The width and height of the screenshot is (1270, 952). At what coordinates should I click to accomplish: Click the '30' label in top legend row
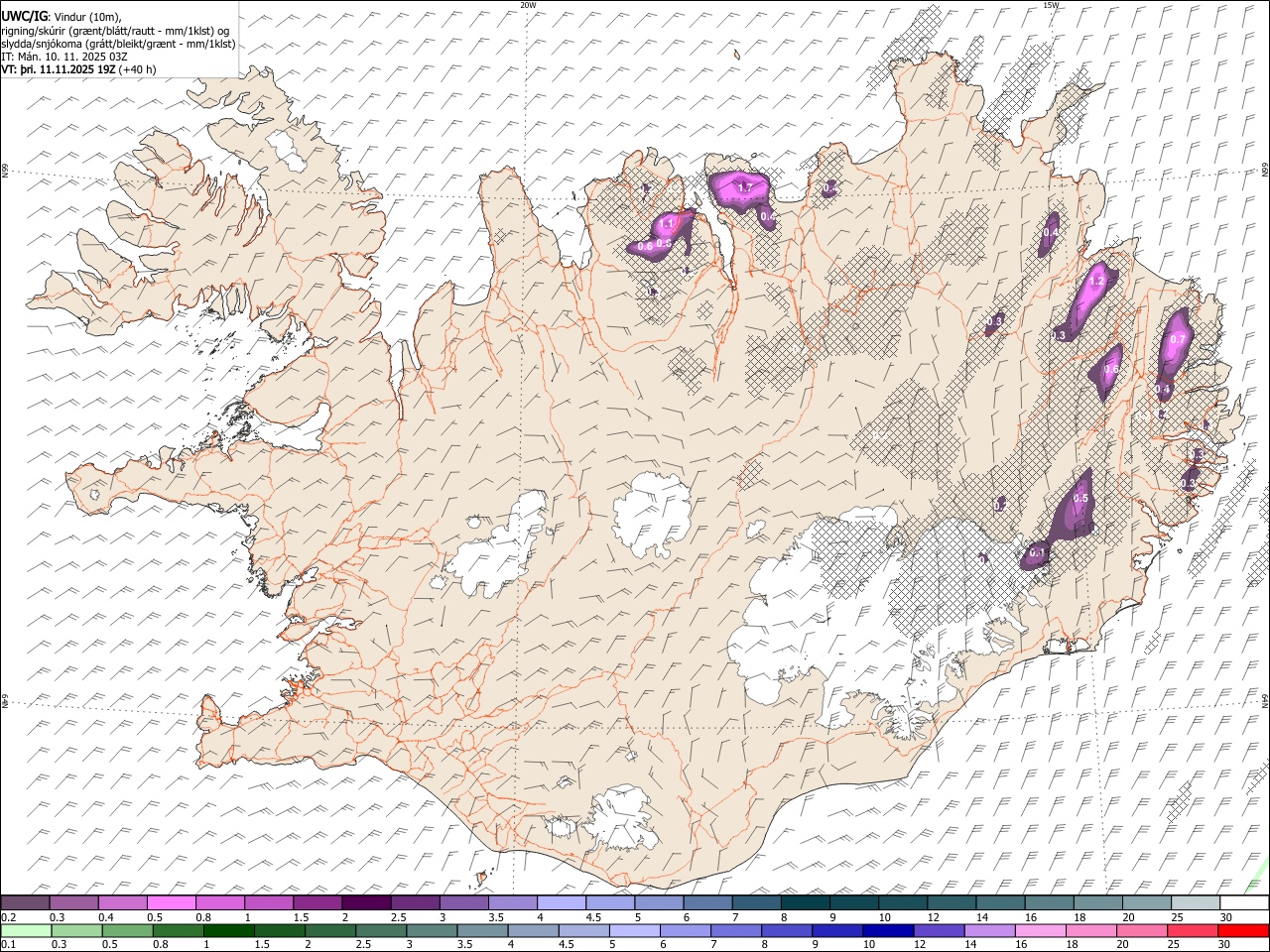(x=1226, y=917)
